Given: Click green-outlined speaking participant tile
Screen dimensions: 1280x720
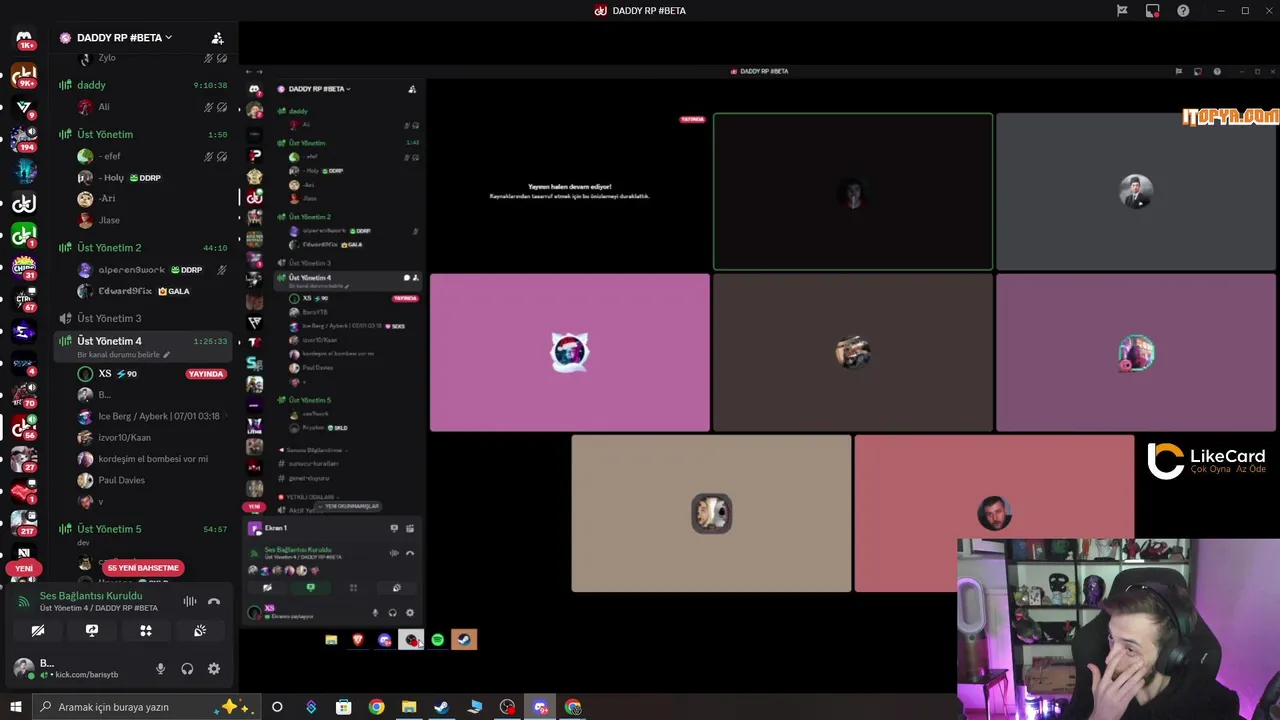Looking at the screenshot, I should pyautogui.click(x=853, y=192).
